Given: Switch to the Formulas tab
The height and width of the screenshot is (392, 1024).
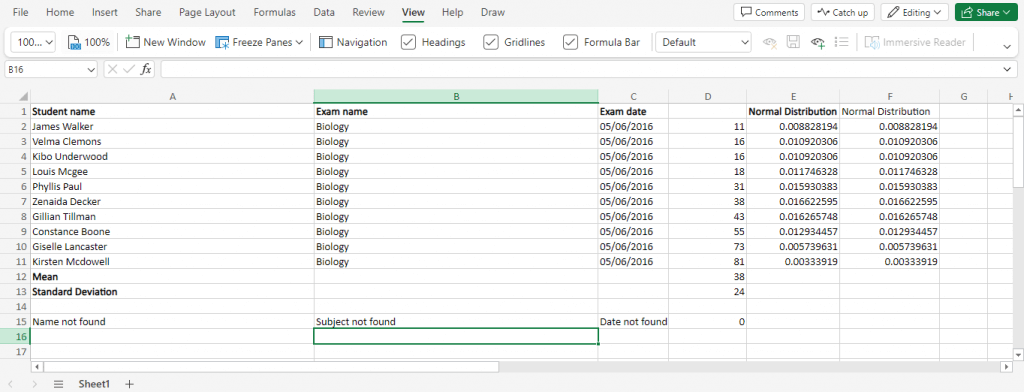Looking at the screenshot, I should (x=274, y=12).
